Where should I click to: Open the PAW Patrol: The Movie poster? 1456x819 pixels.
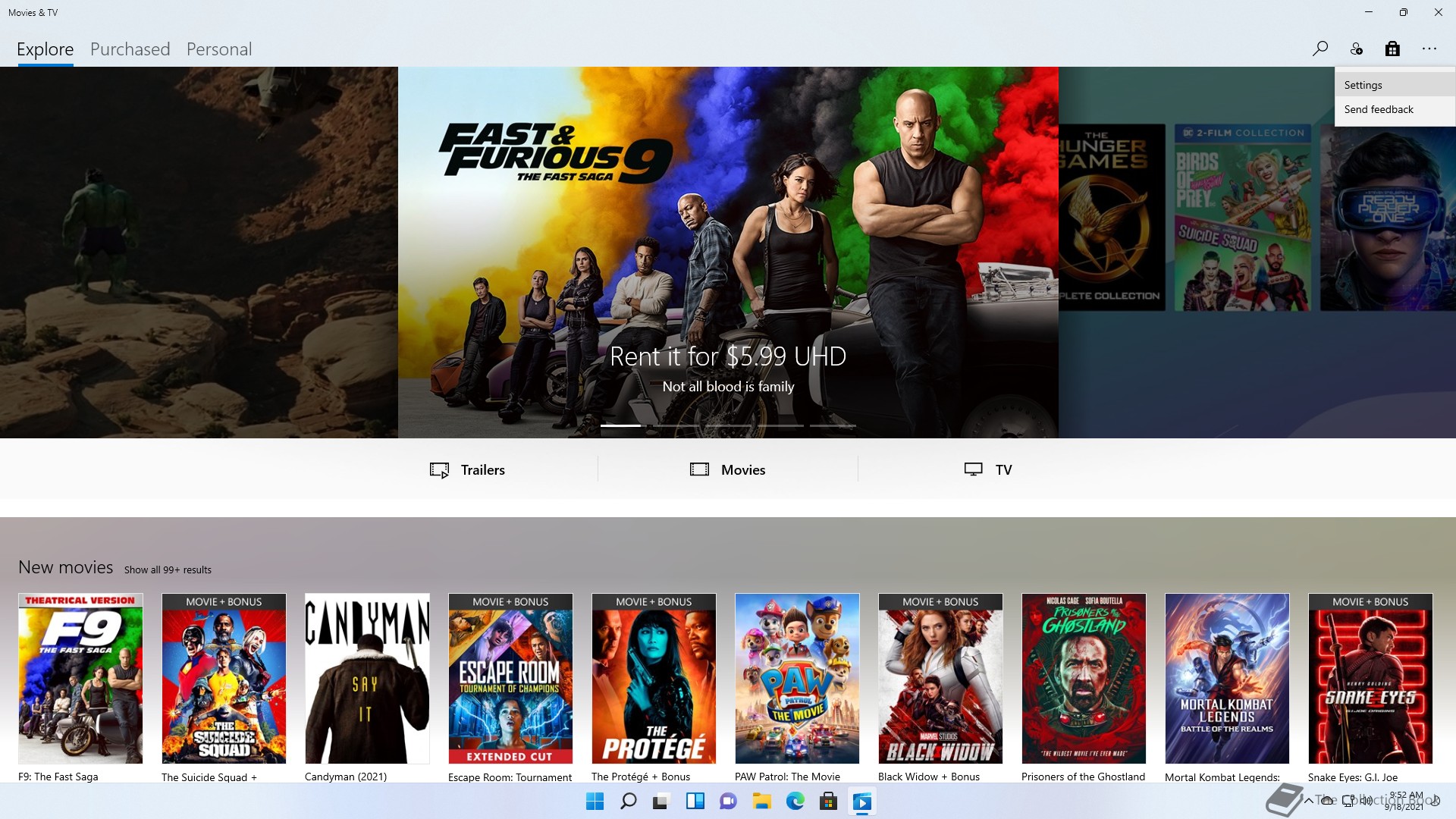click(797, 679)
